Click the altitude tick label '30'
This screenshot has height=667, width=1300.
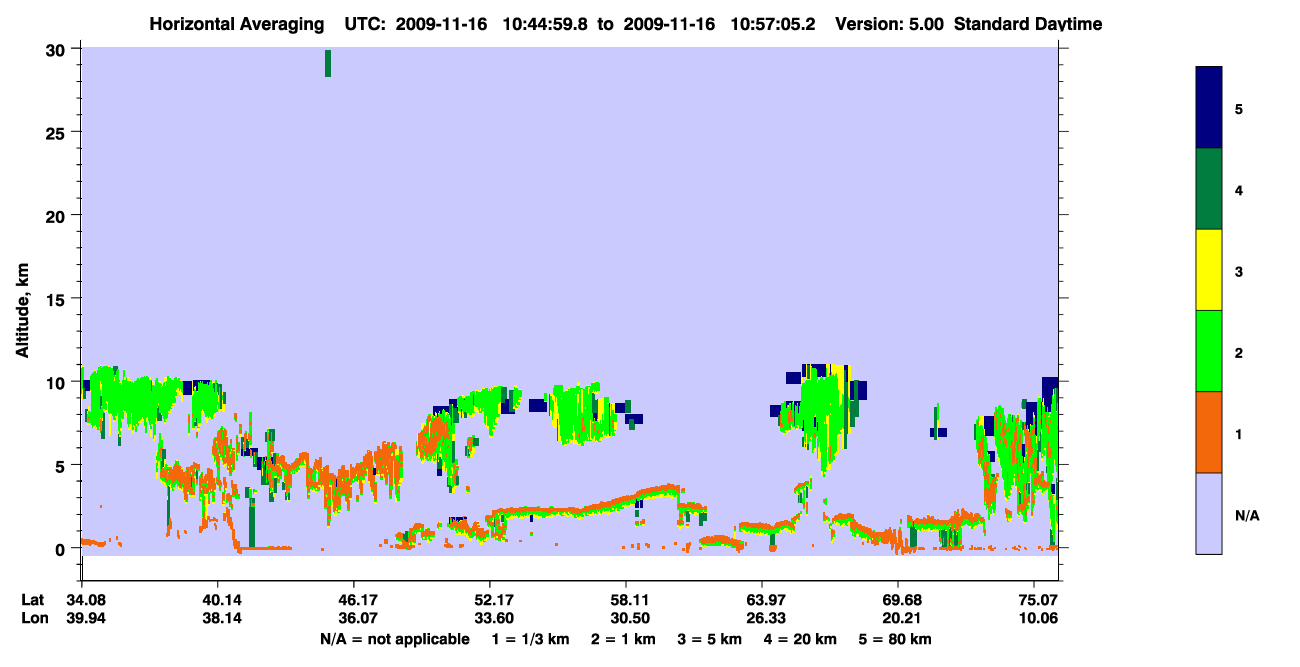(x=58, y=49)
